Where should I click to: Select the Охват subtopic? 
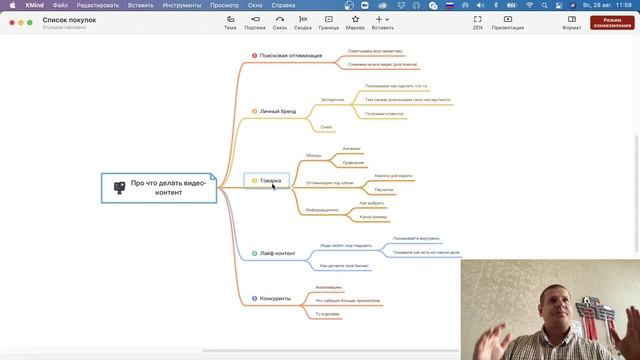[x=327, y=127]
